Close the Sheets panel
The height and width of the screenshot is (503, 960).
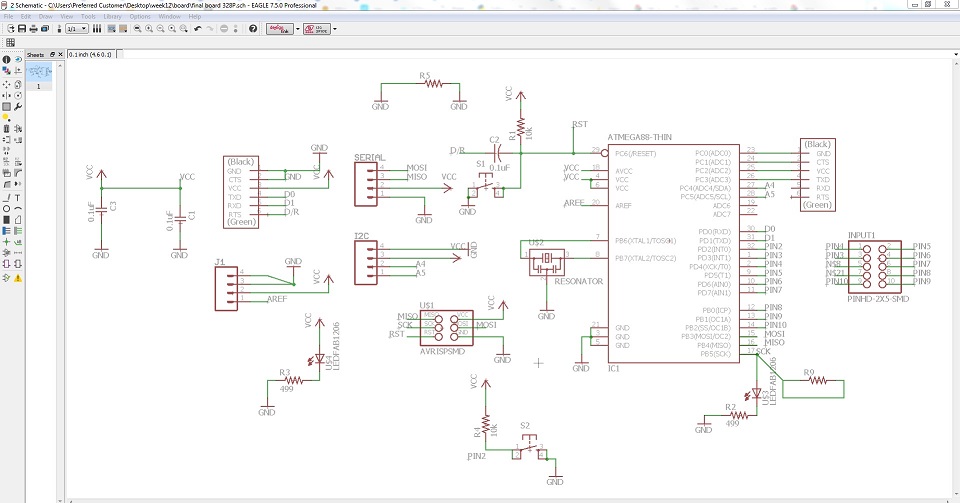click(x=60, y=53)
